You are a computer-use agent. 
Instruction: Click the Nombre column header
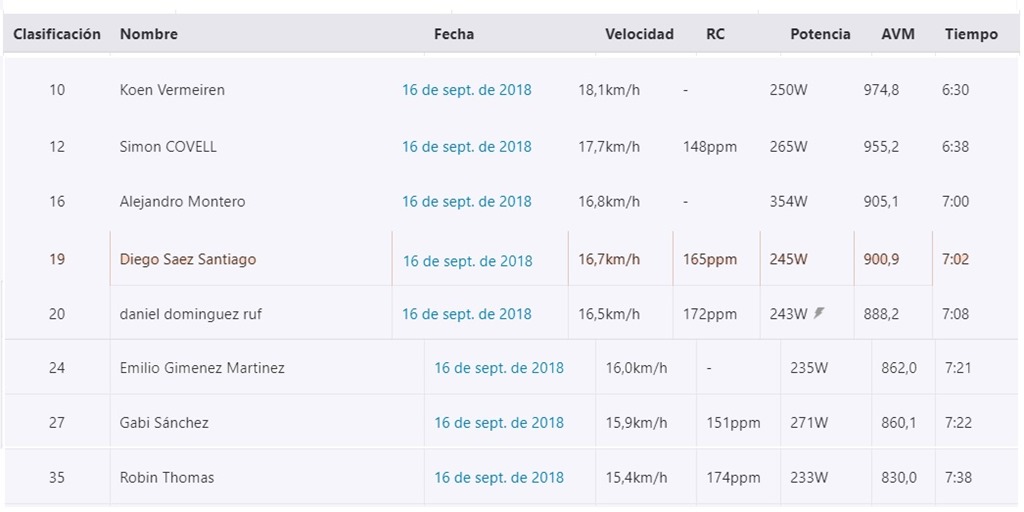tap(149, 34)
